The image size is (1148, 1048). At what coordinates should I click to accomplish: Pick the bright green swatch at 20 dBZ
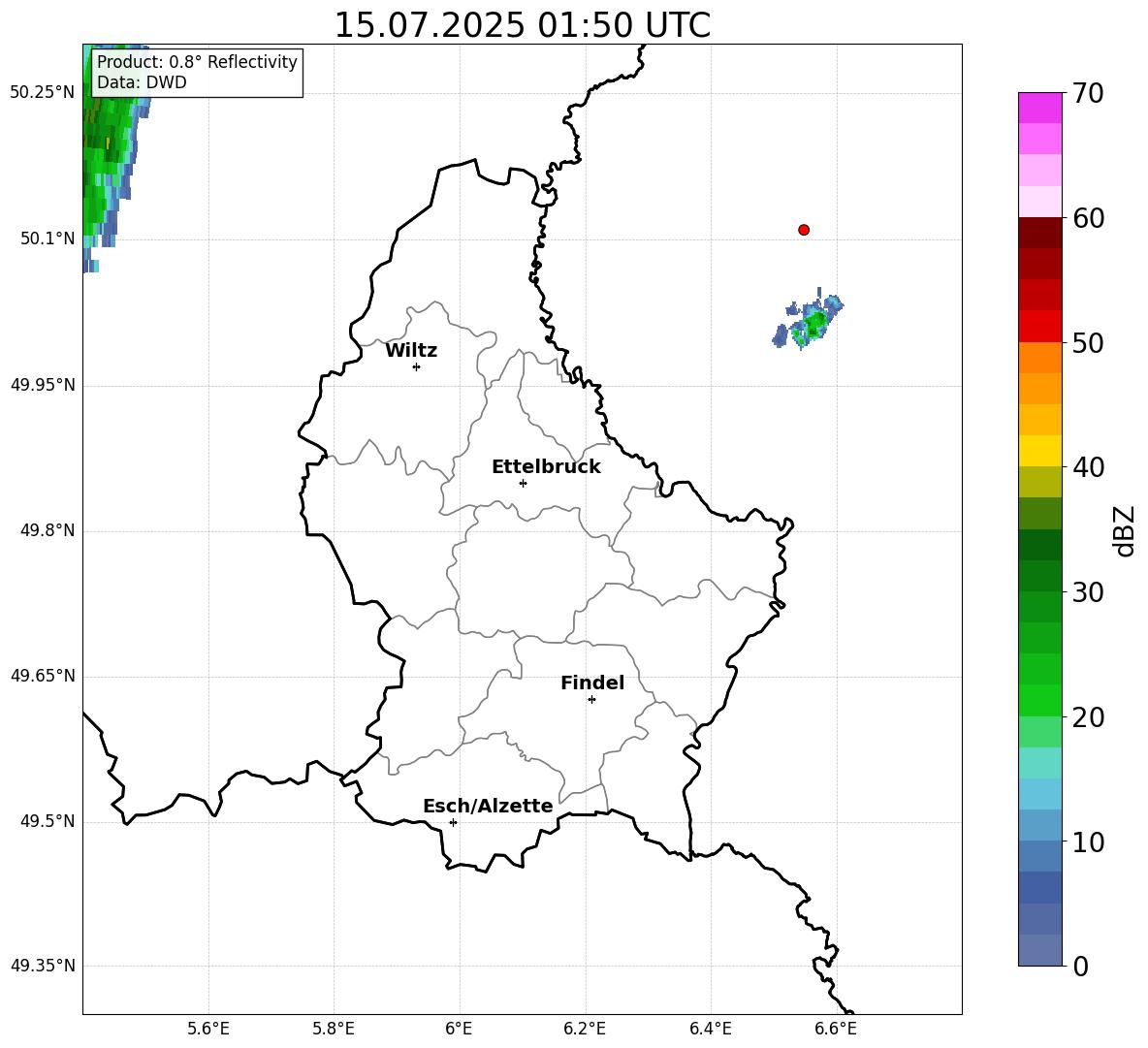[1039, 700]
